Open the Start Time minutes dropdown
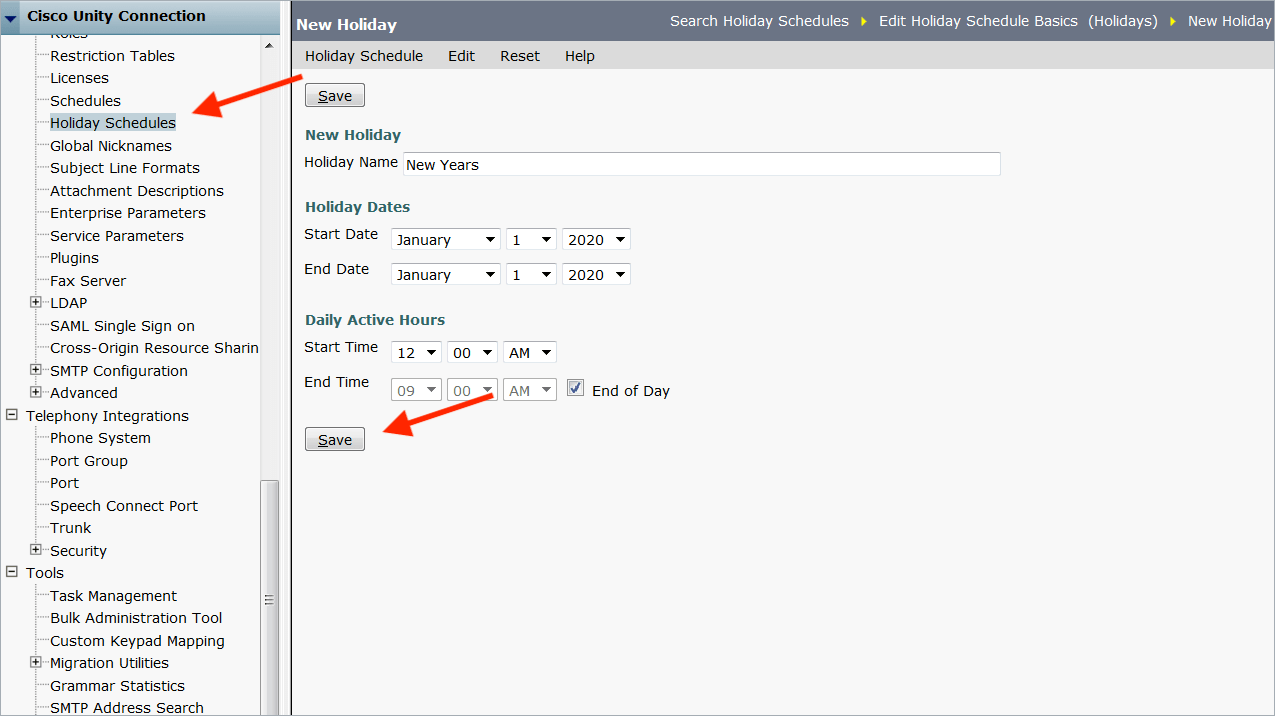Screen dimensions: 1275x716 [x=472, y=353]
